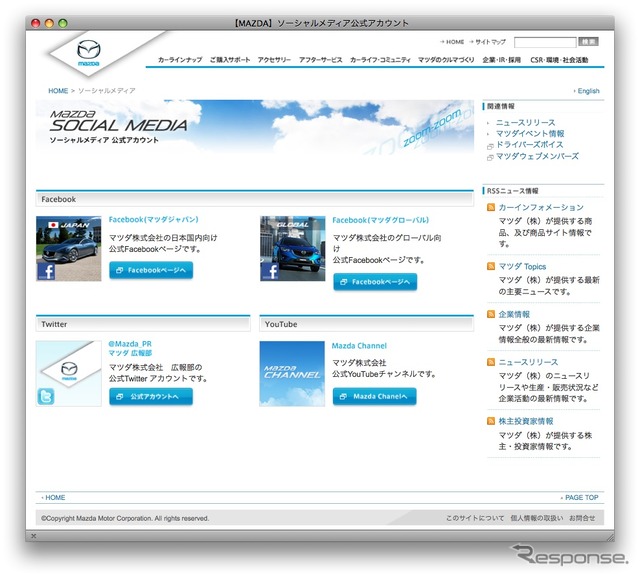Click the Facebook section heading text
This screenshot has height=577, width=640.
(58, 199)
